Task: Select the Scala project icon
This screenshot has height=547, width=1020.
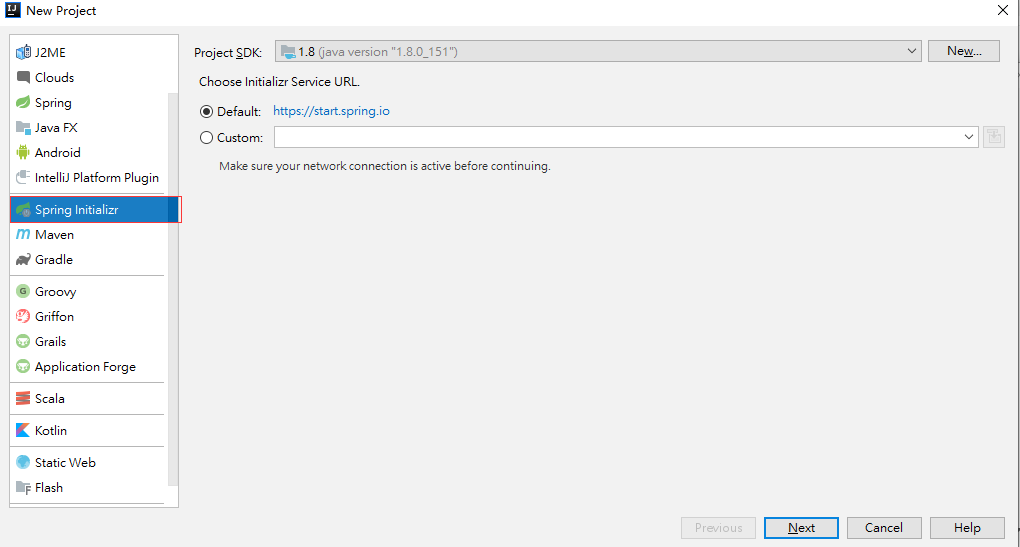Action: pyautogui.click(x=24, y=399)
